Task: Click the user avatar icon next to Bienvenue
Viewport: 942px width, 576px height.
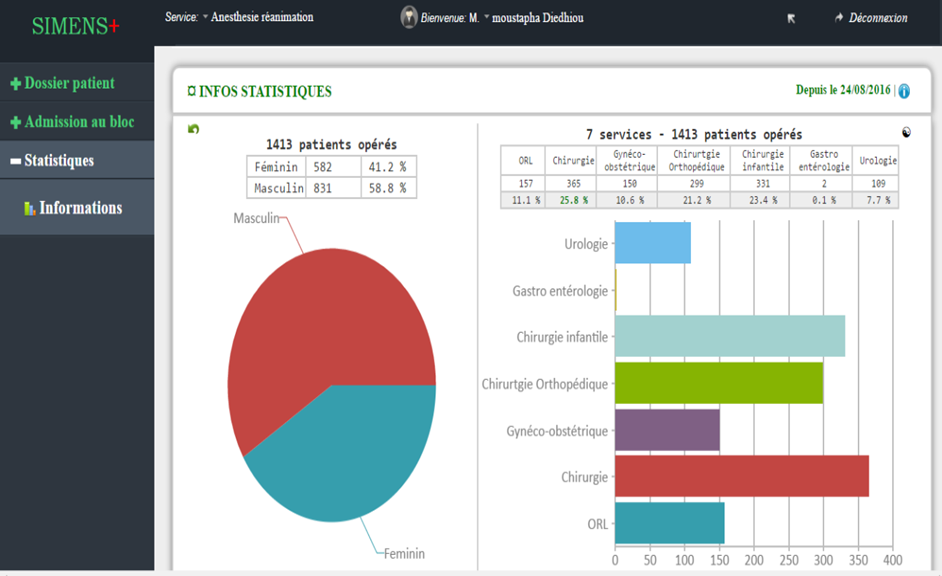Action: tap(409, 17)
